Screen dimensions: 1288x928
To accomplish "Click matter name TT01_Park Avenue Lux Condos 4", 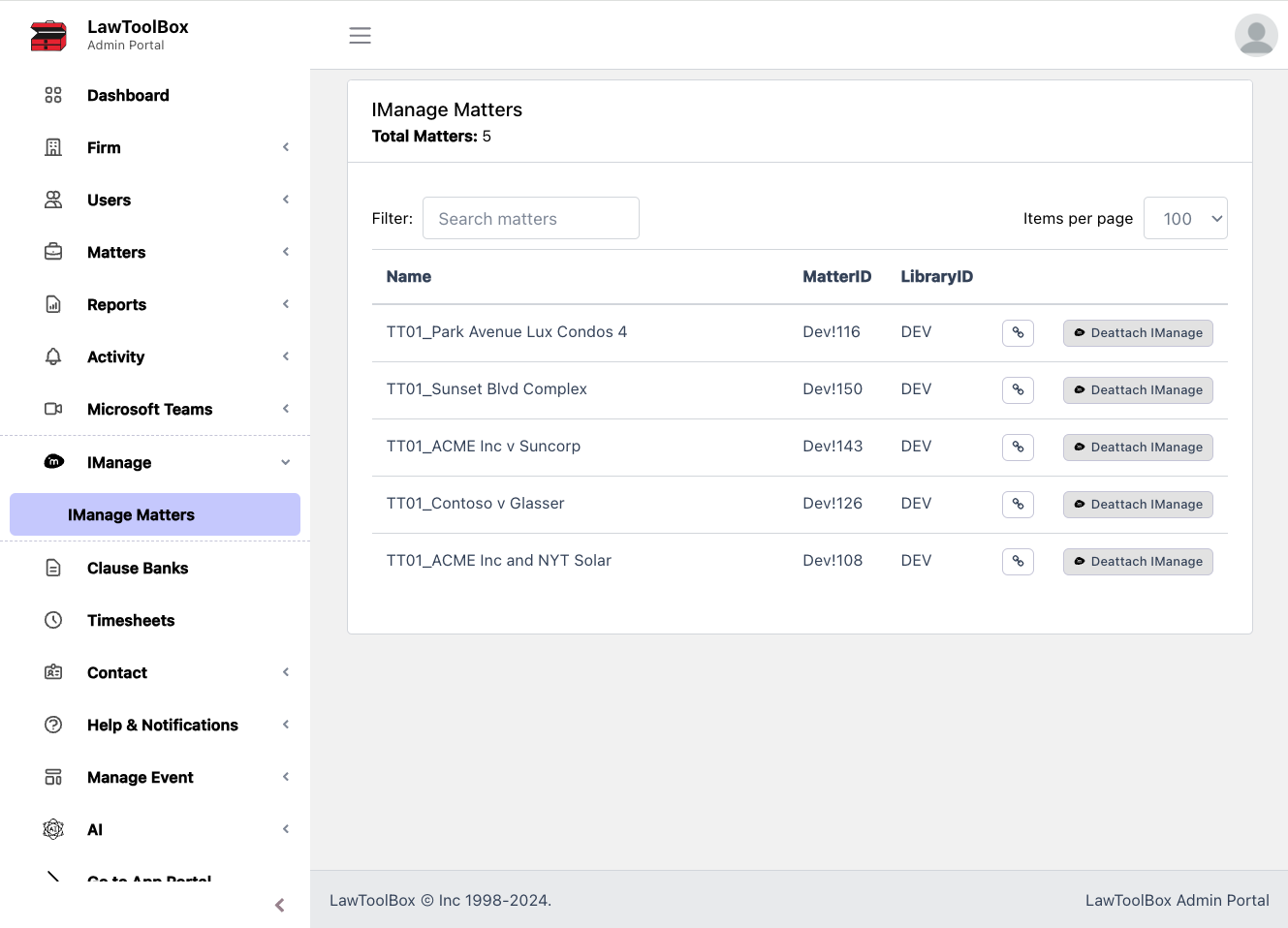I will [507, 331].
